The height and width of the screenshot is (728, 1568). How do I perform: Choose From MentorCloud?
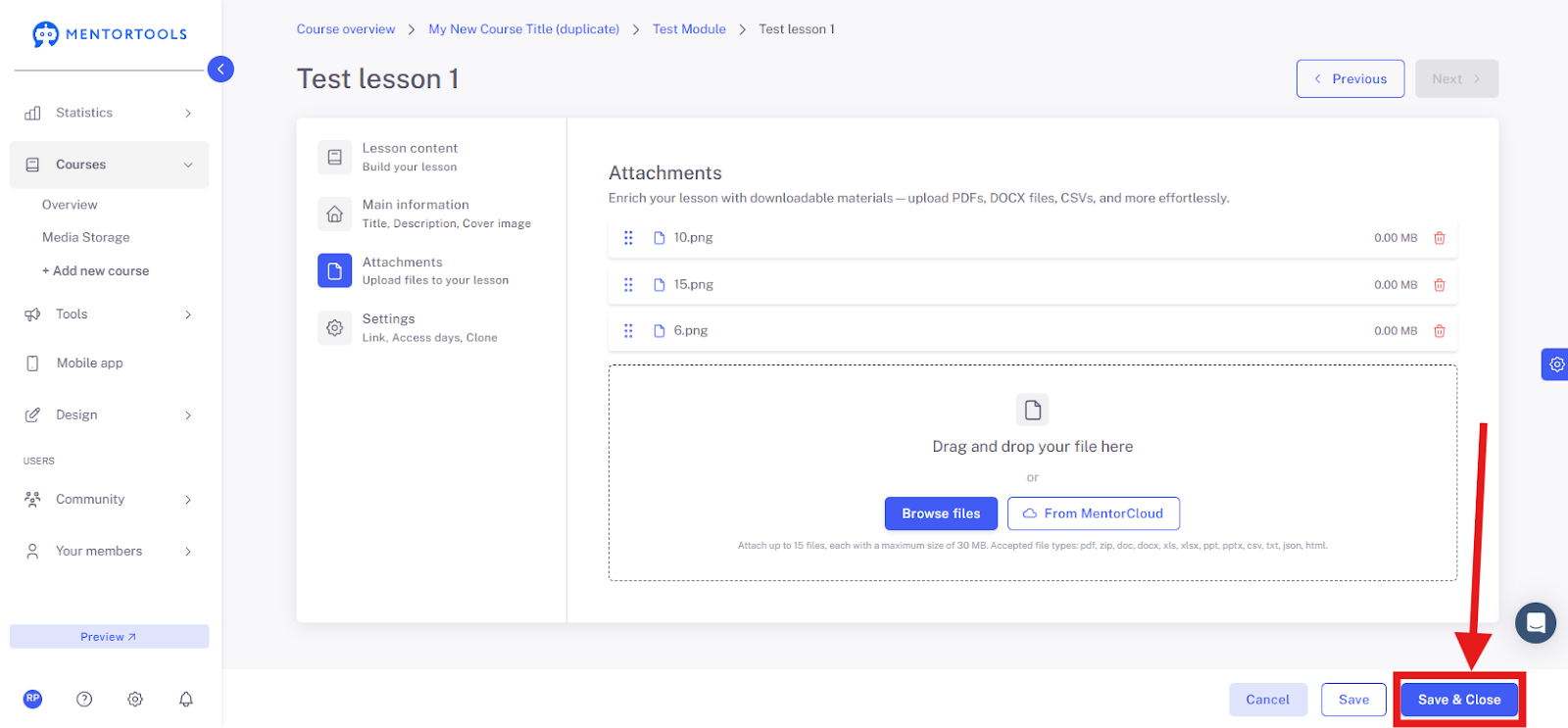[1094, 513]
